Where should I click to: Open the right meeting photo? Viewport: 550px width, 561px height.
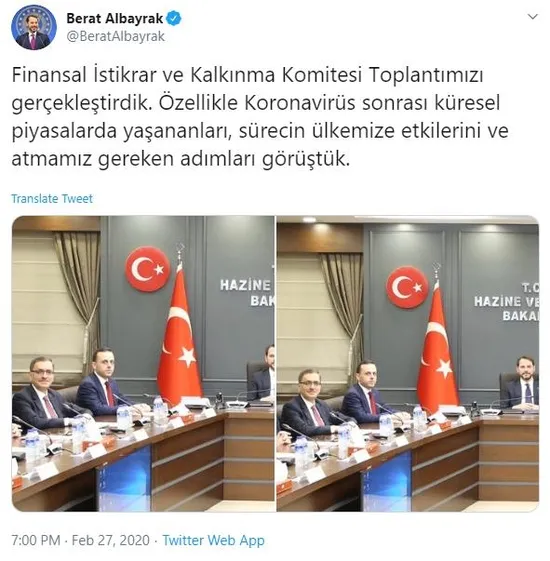point(408,363)
